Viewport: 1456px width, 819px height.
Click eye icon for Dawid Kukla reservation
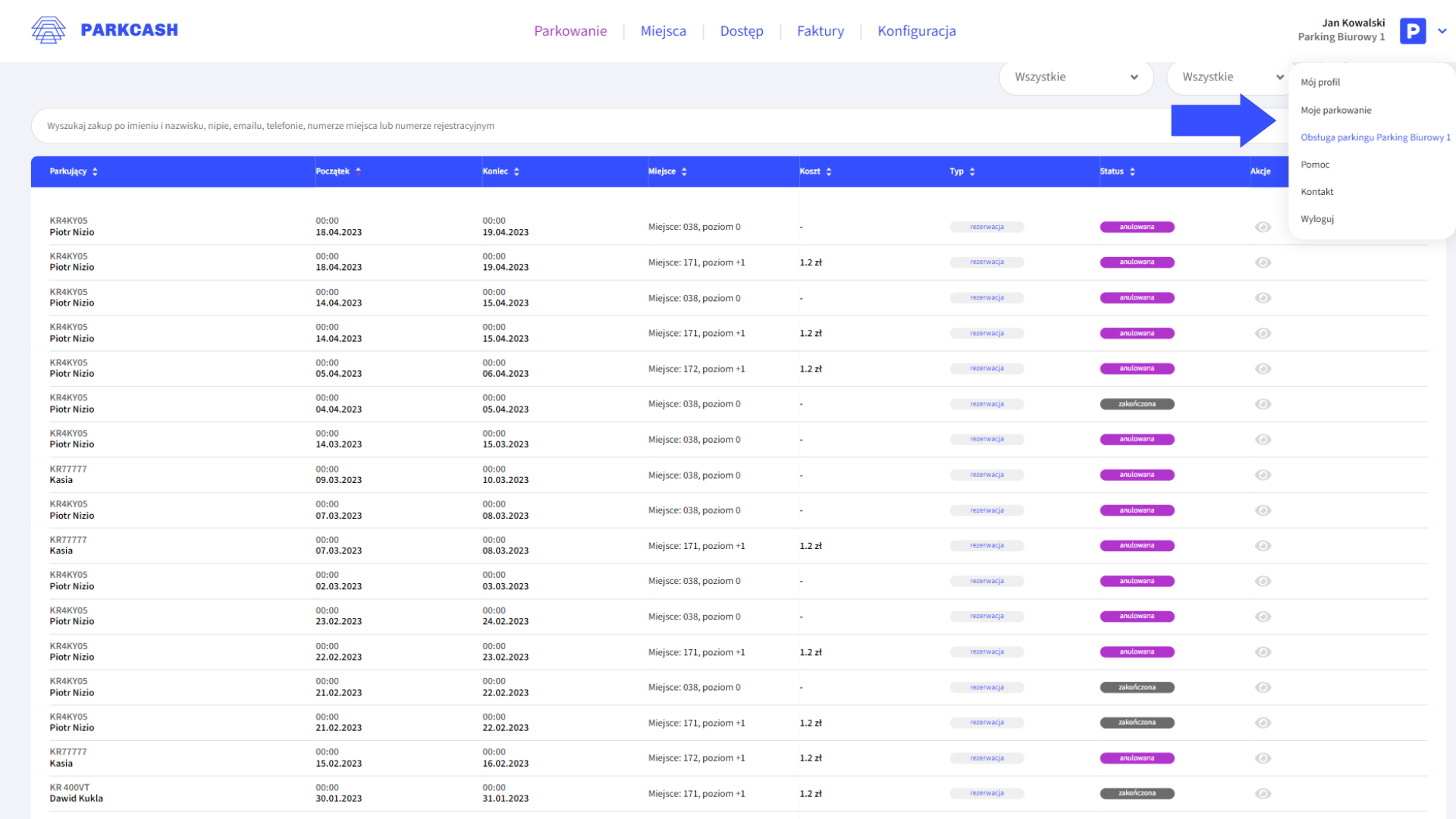[1263, 793]
